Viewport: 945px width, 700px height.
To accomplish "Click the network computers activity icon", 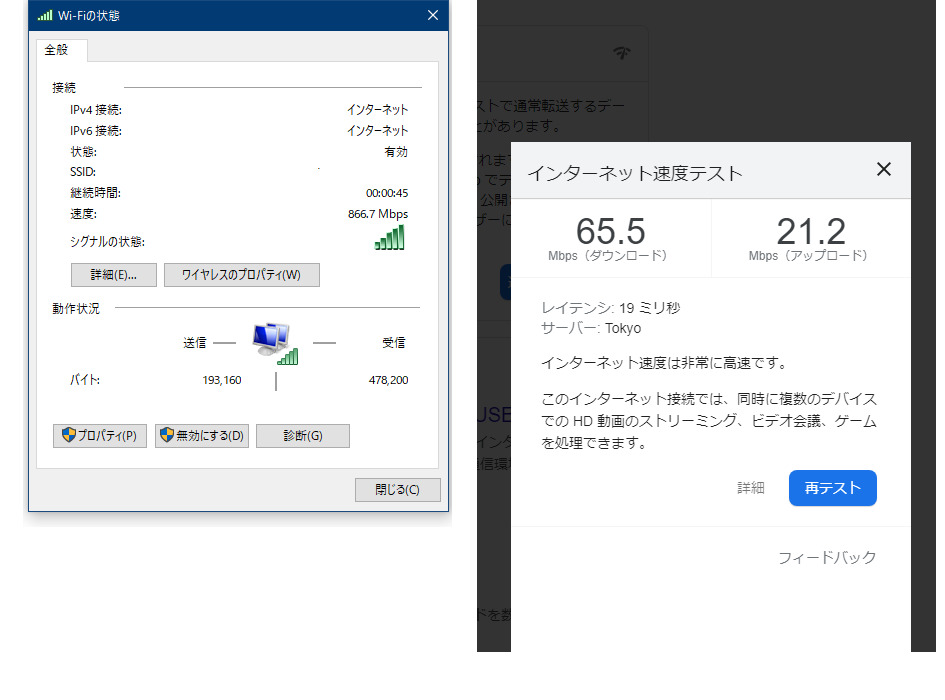I will 275,344.
